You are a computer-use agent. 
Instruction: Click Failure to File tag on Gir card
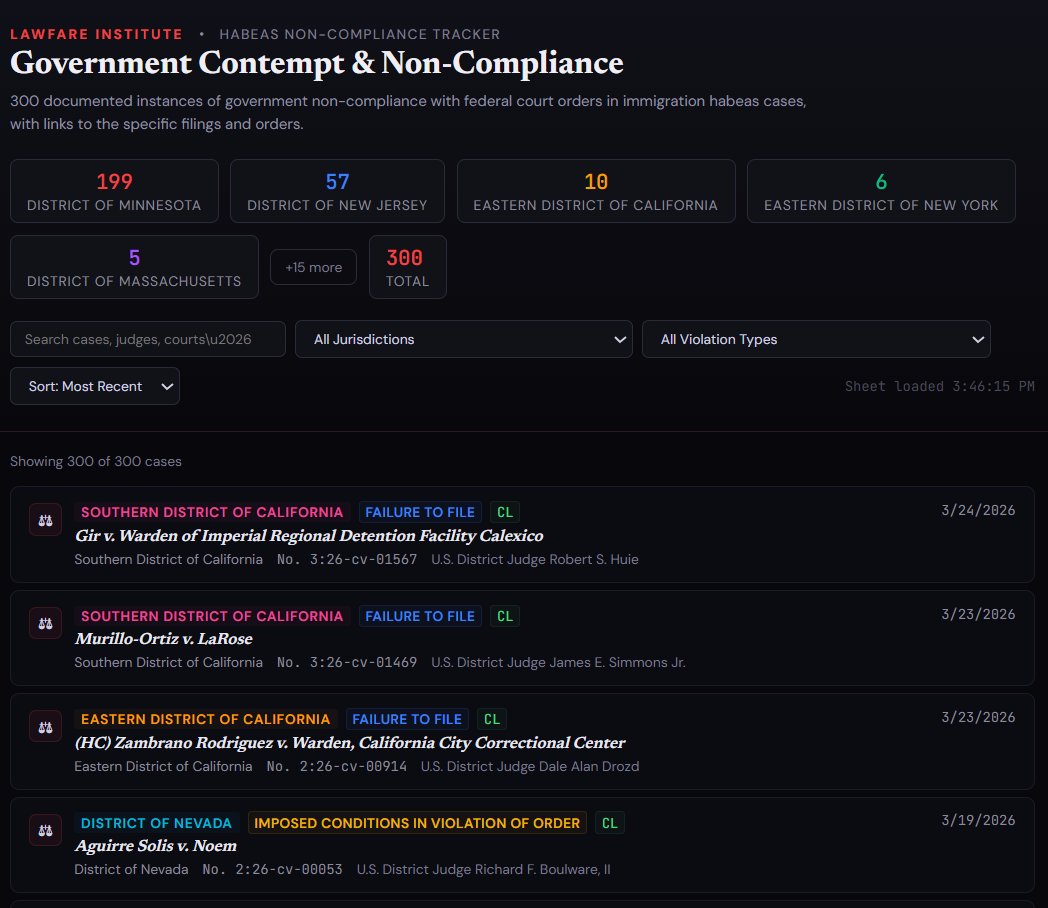tap(420, 512)
